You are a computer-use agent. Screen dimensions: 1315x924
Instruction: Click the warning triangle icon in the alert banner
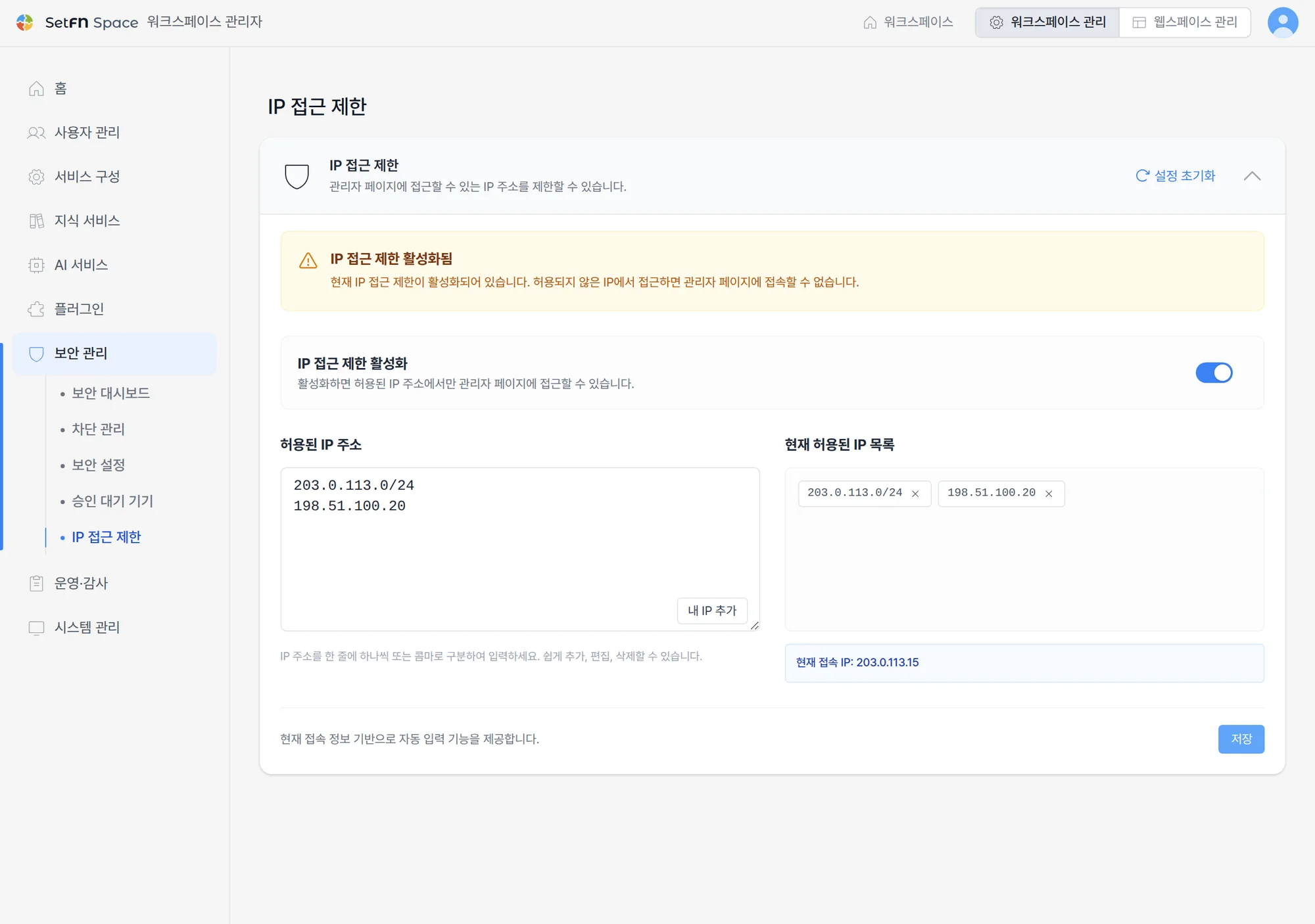click(308, 260)
